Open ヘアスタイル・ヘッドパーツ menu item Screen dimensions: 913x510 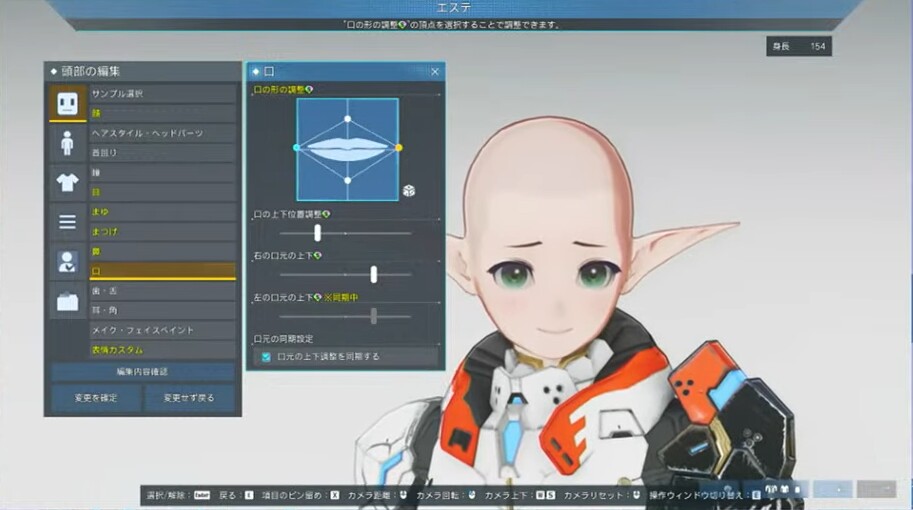162,133
